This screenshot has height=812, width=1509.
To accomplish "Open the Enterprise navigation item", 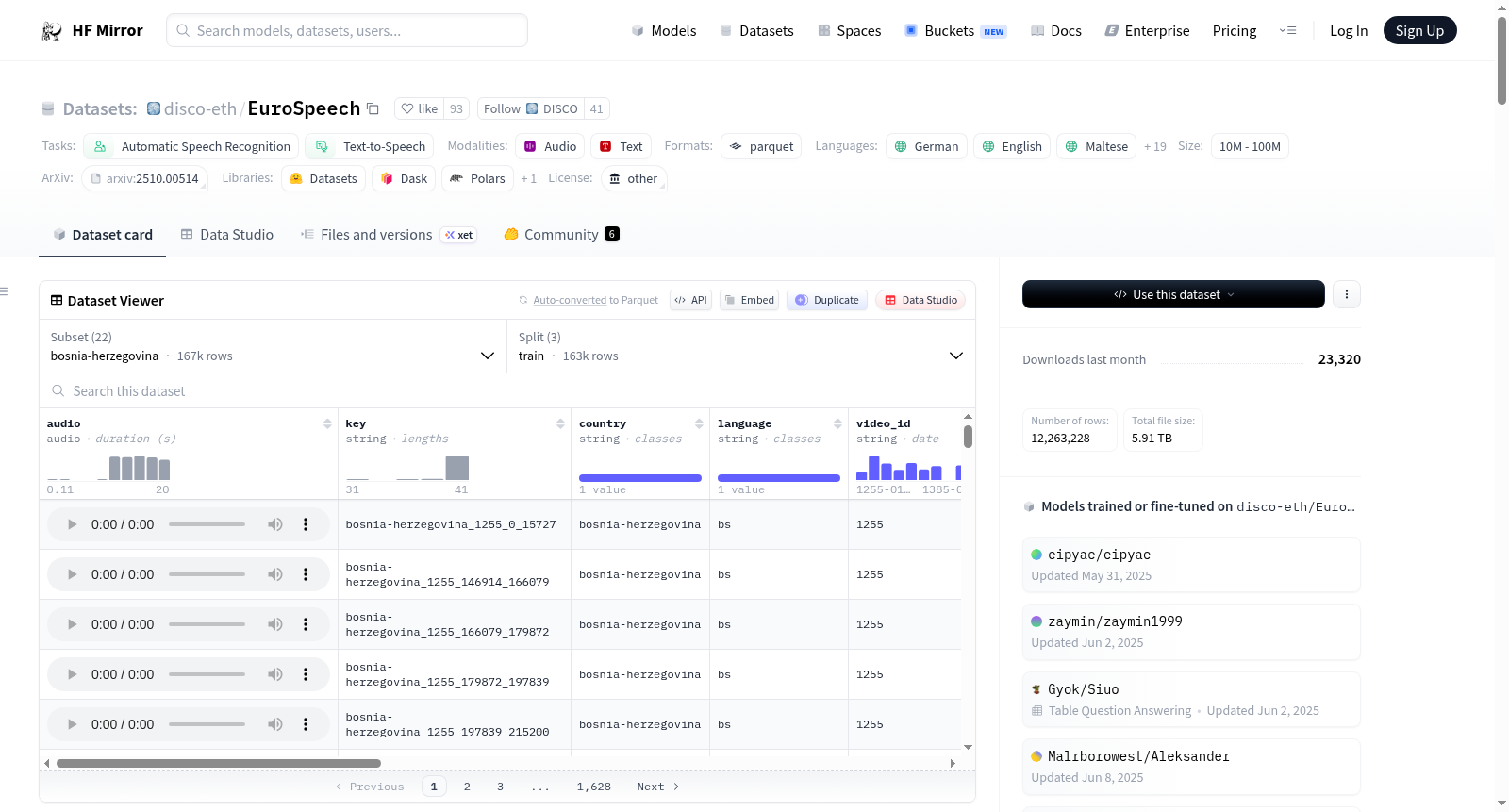I will pyautogui.click(x=1147, y=31).
